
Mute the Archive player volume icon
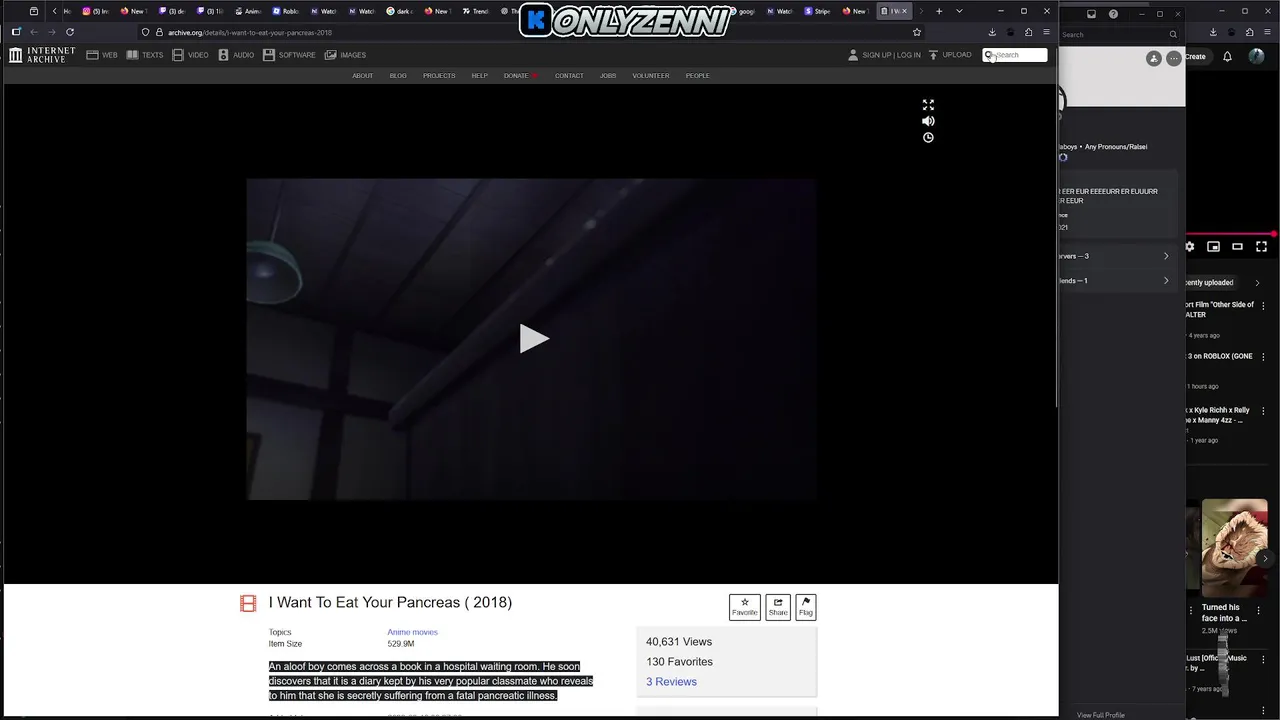pos(928,121)
